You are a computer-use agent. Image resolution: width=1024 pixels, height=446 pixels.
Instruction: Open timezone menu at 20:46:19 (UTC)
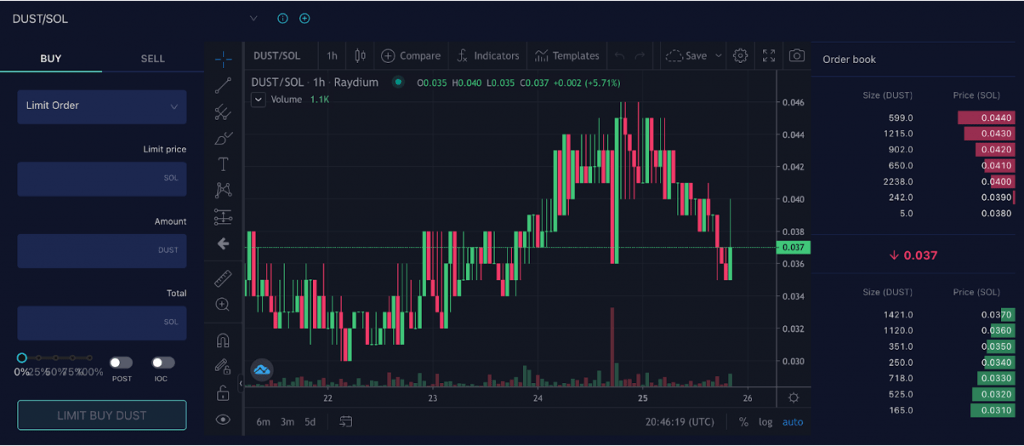680,422
